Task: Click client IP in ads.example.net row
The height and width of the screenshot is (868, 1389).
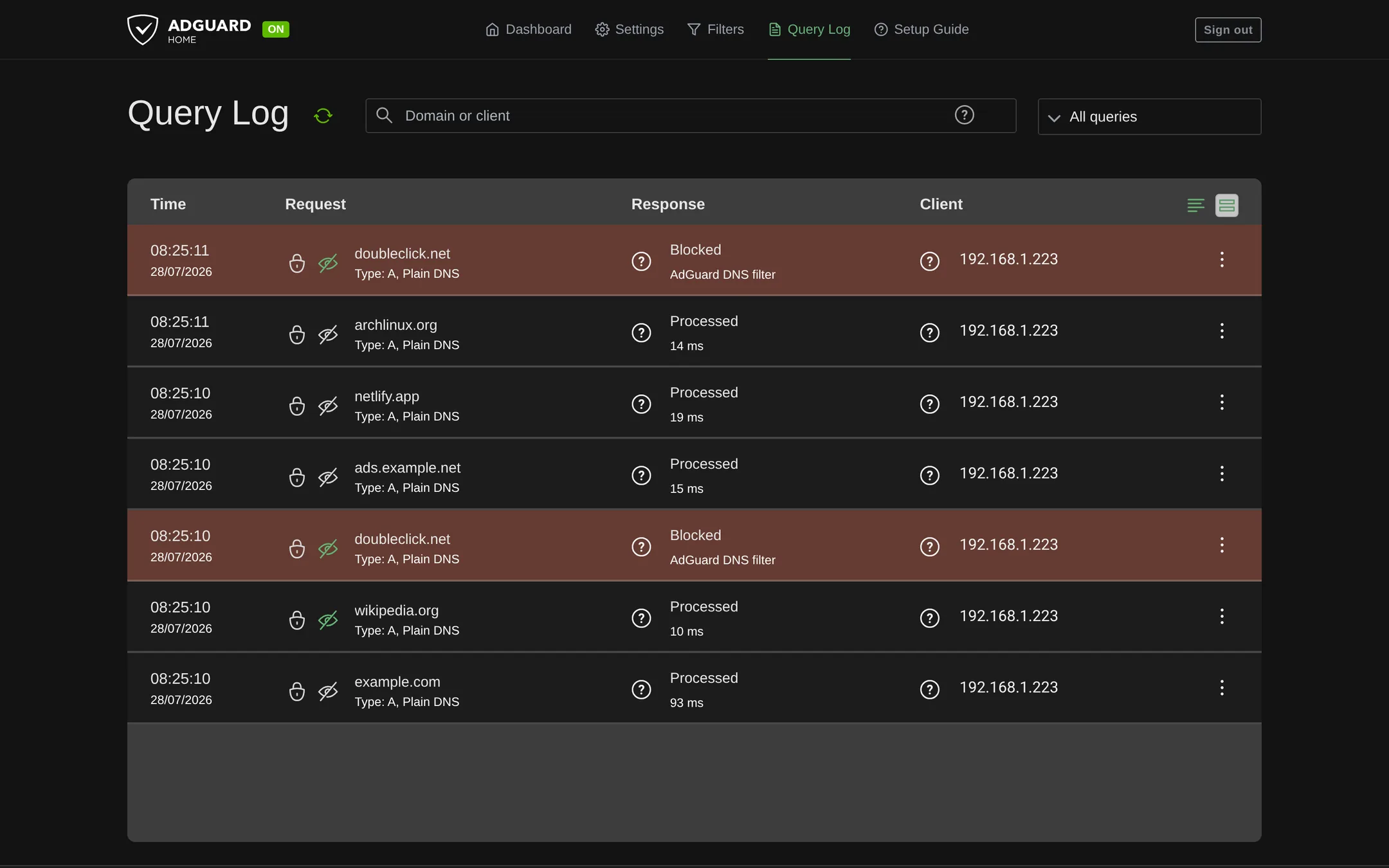Action: point(1008,473)
